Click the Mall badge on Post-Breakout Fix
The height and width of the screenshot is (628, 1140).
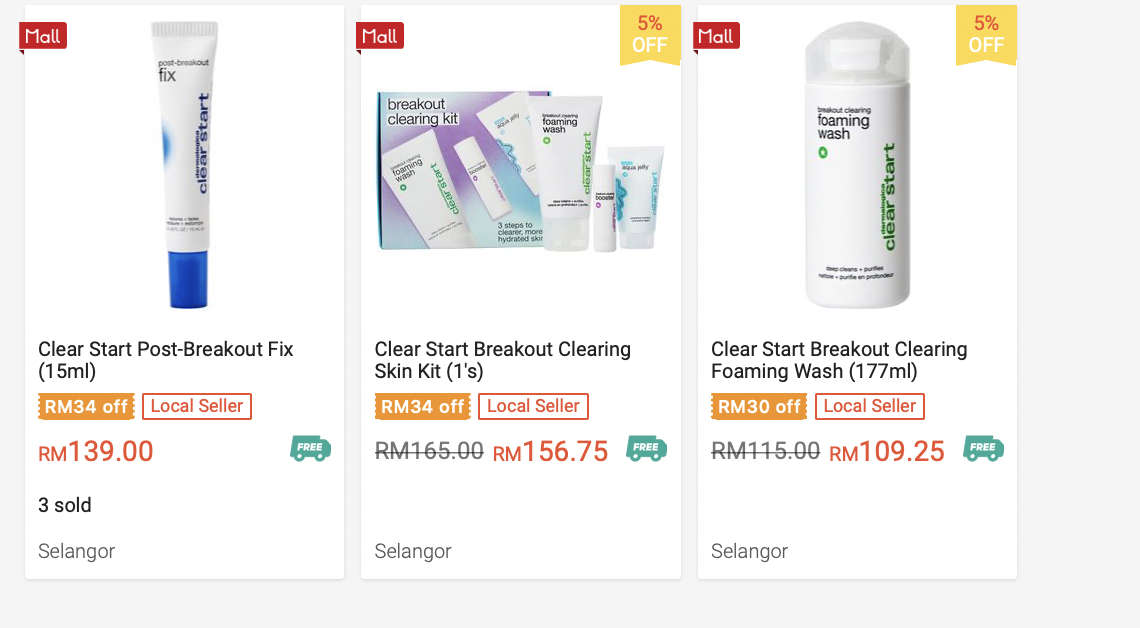point(43,36)
